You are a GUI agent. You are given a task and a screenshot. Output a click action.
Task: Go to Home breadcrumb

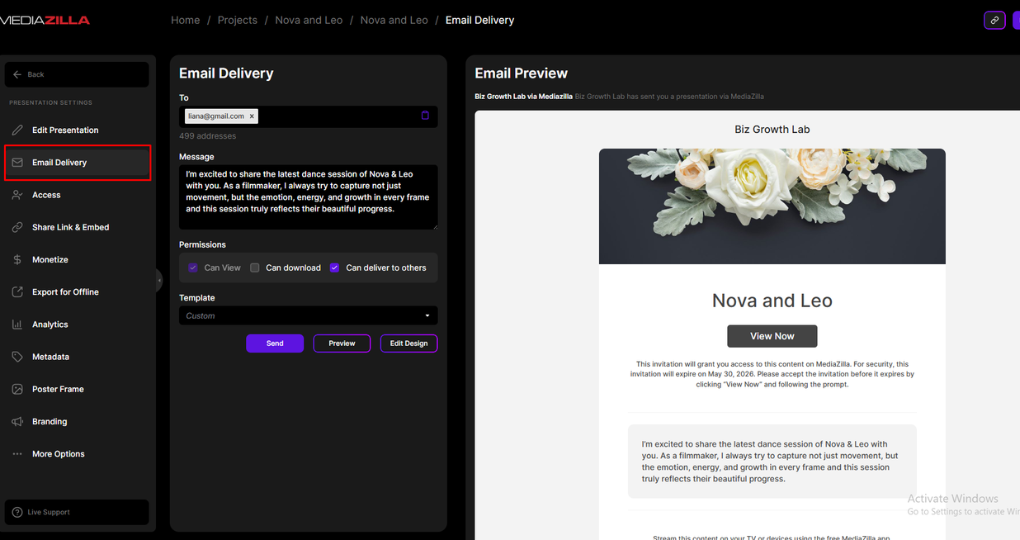point(185,20)
